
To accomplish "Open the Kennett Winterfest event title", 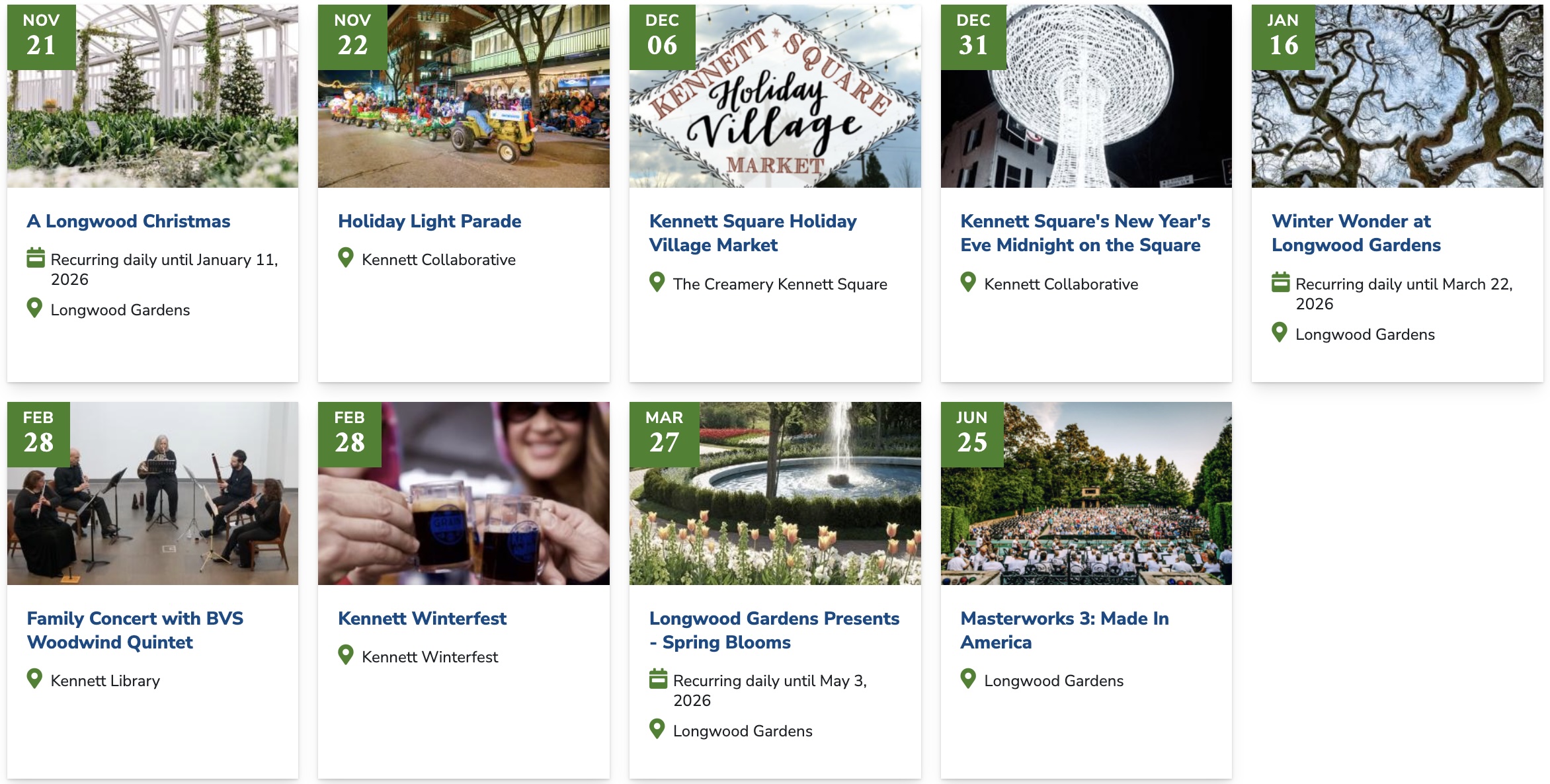I will [422, 619].
